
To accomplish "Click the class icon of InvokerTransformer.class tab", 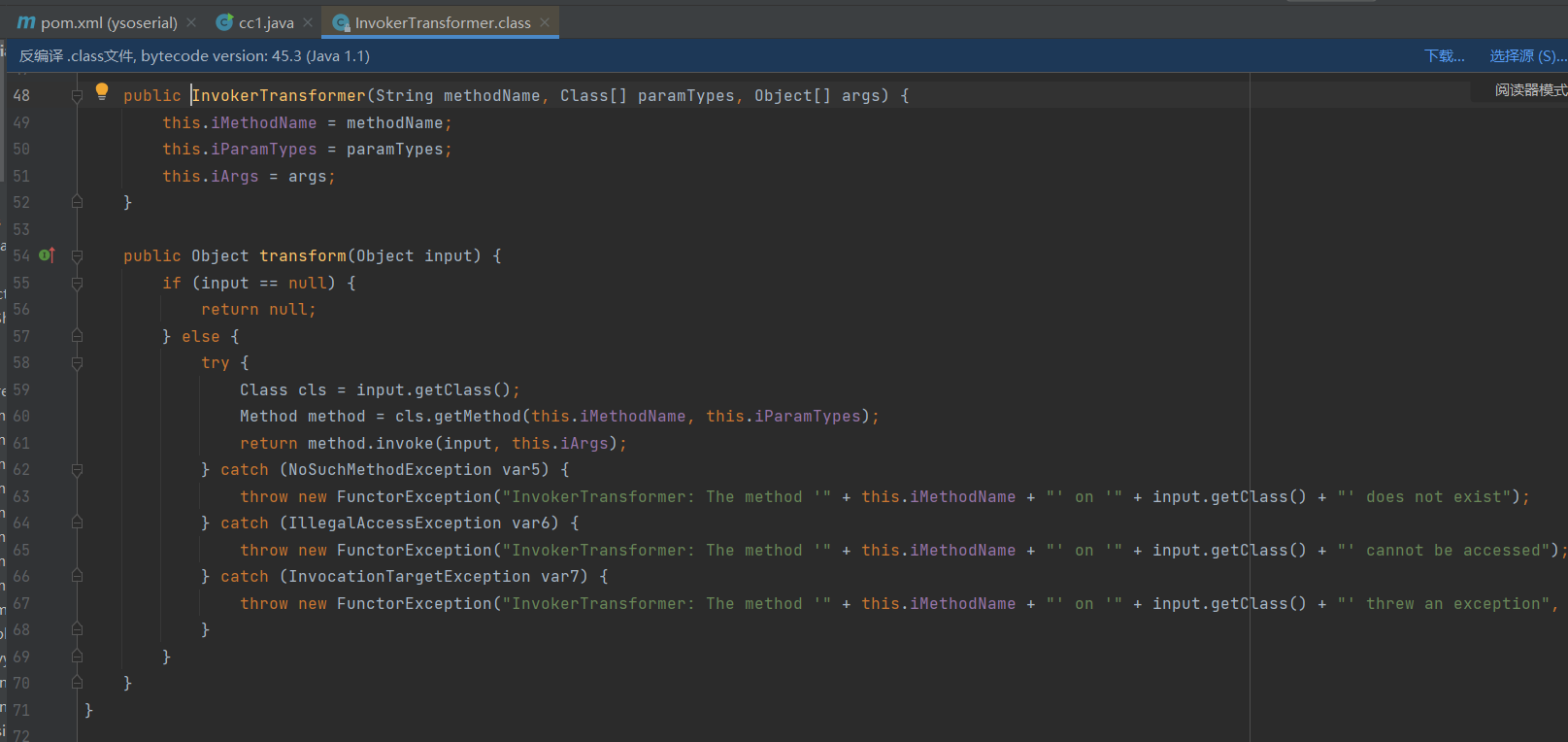I will (x=341, y=22).
